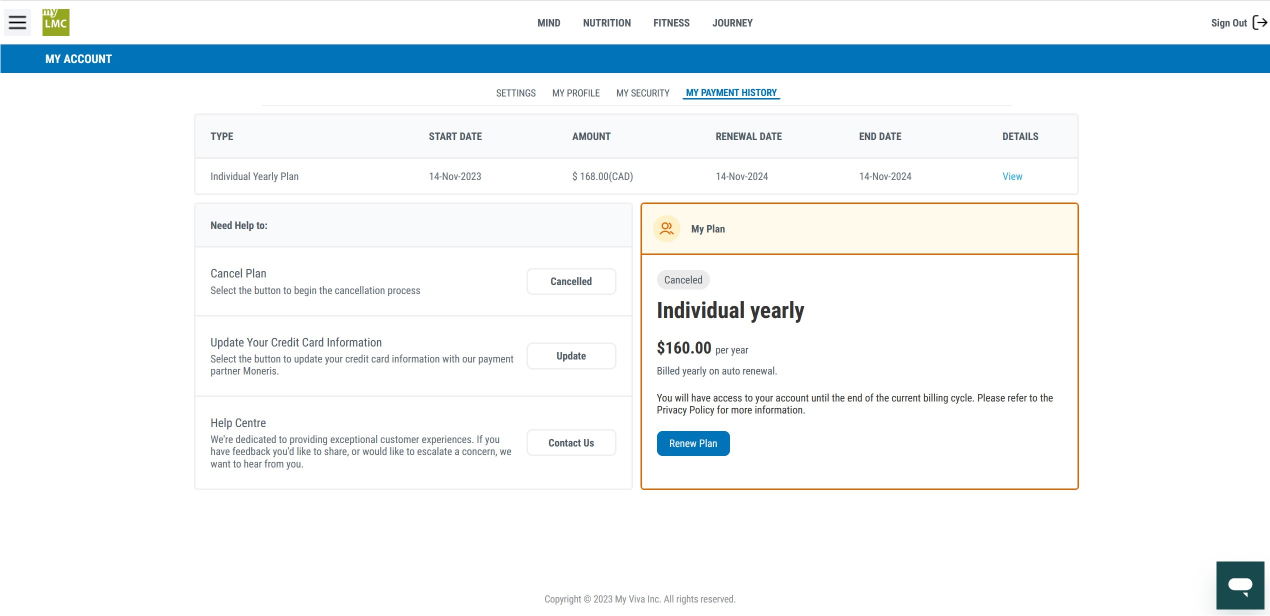Click the Sign Out text link
1270x616 pixels.
[1229, 23]
